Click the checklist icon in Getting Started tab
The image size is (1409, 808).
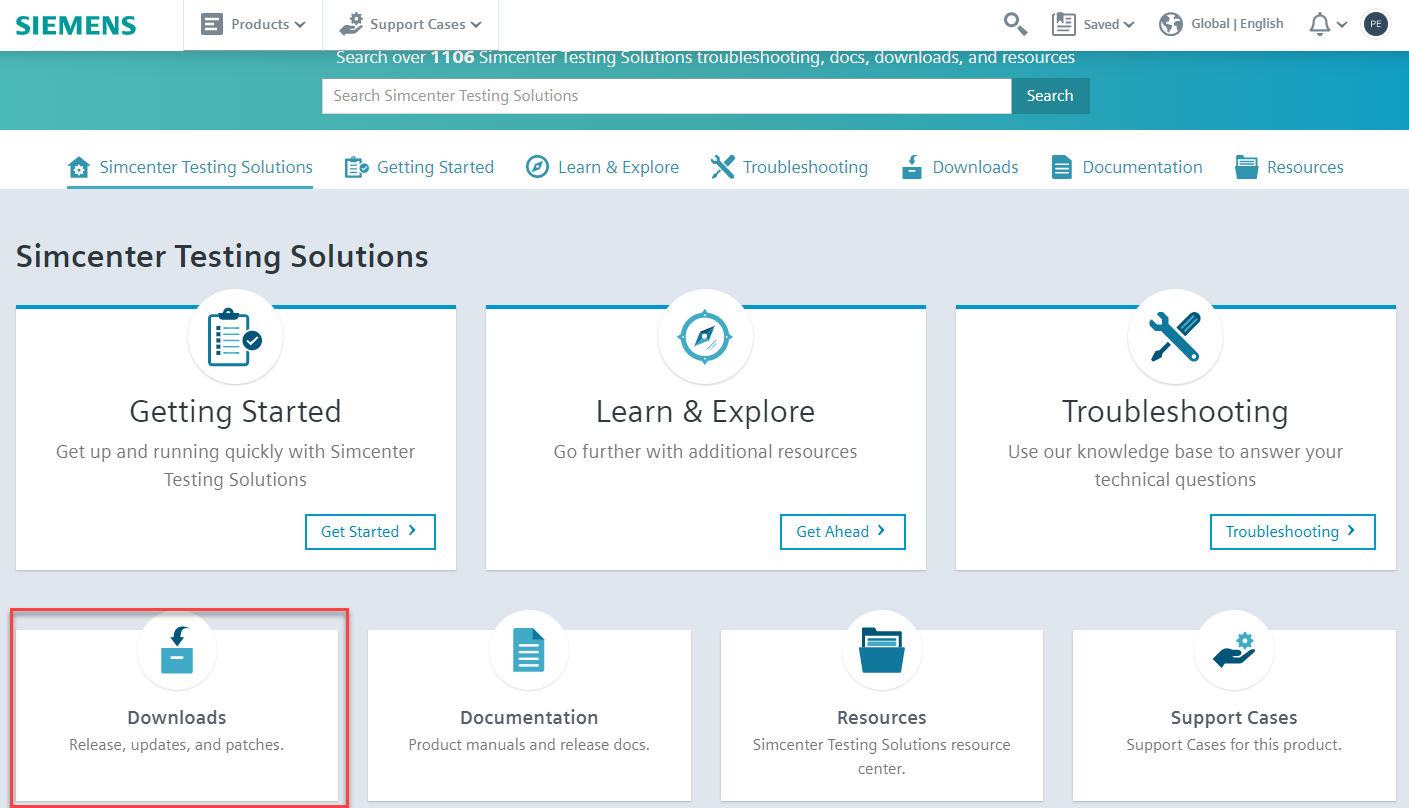(x=356, y=167)
